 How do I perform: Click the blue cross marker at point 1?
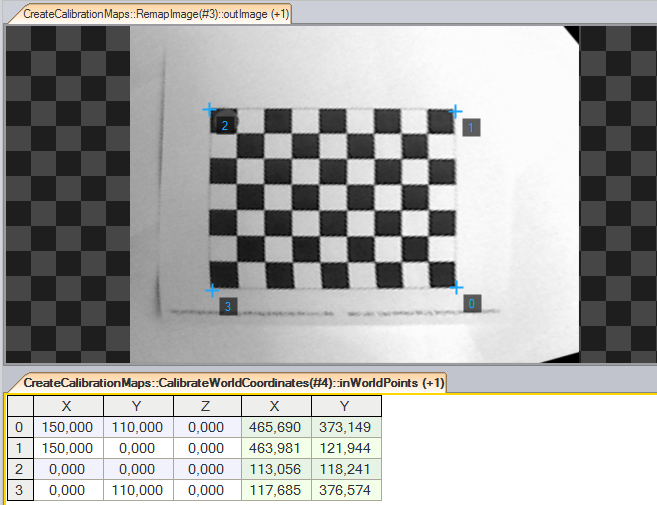click(x=455, y=111)
